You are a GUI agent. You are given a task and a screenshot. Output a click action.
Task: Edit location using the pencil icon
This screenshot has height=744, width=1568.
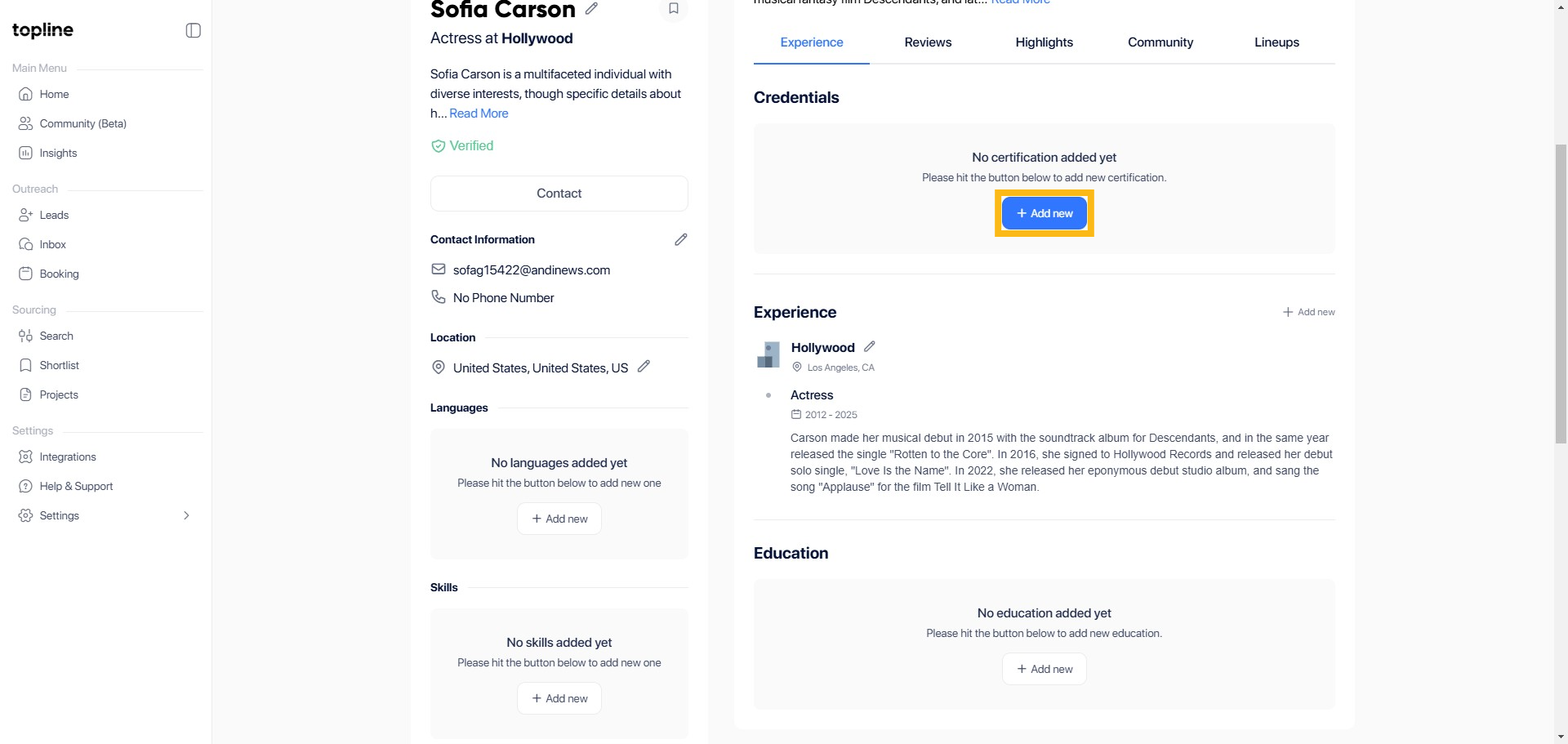(644, 367)
